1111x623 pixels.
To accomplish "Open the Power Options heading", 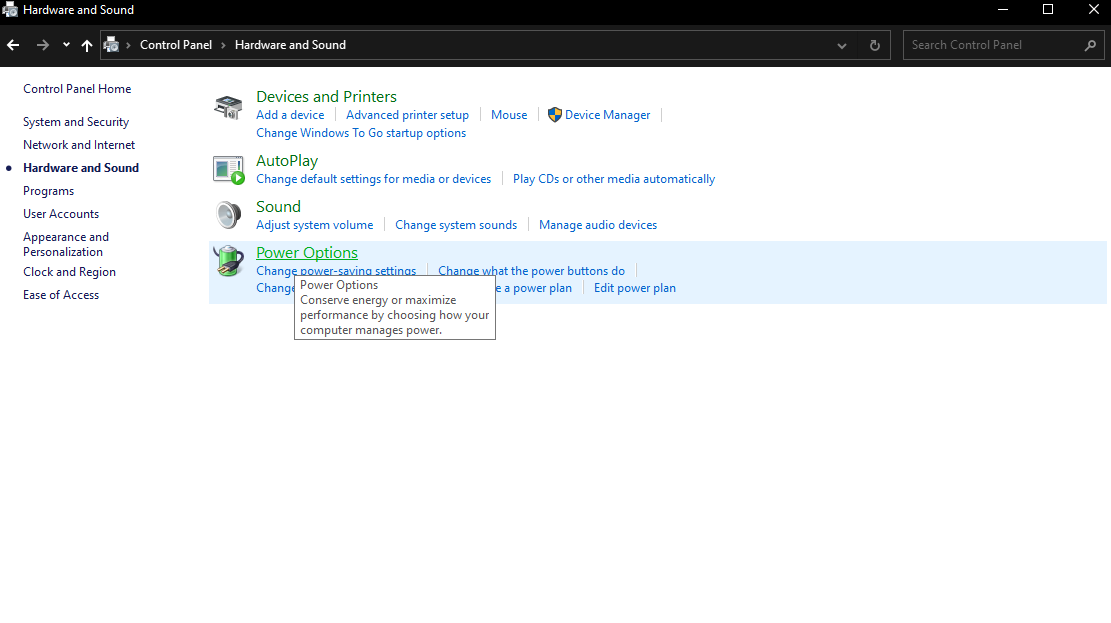I will 307,253.
